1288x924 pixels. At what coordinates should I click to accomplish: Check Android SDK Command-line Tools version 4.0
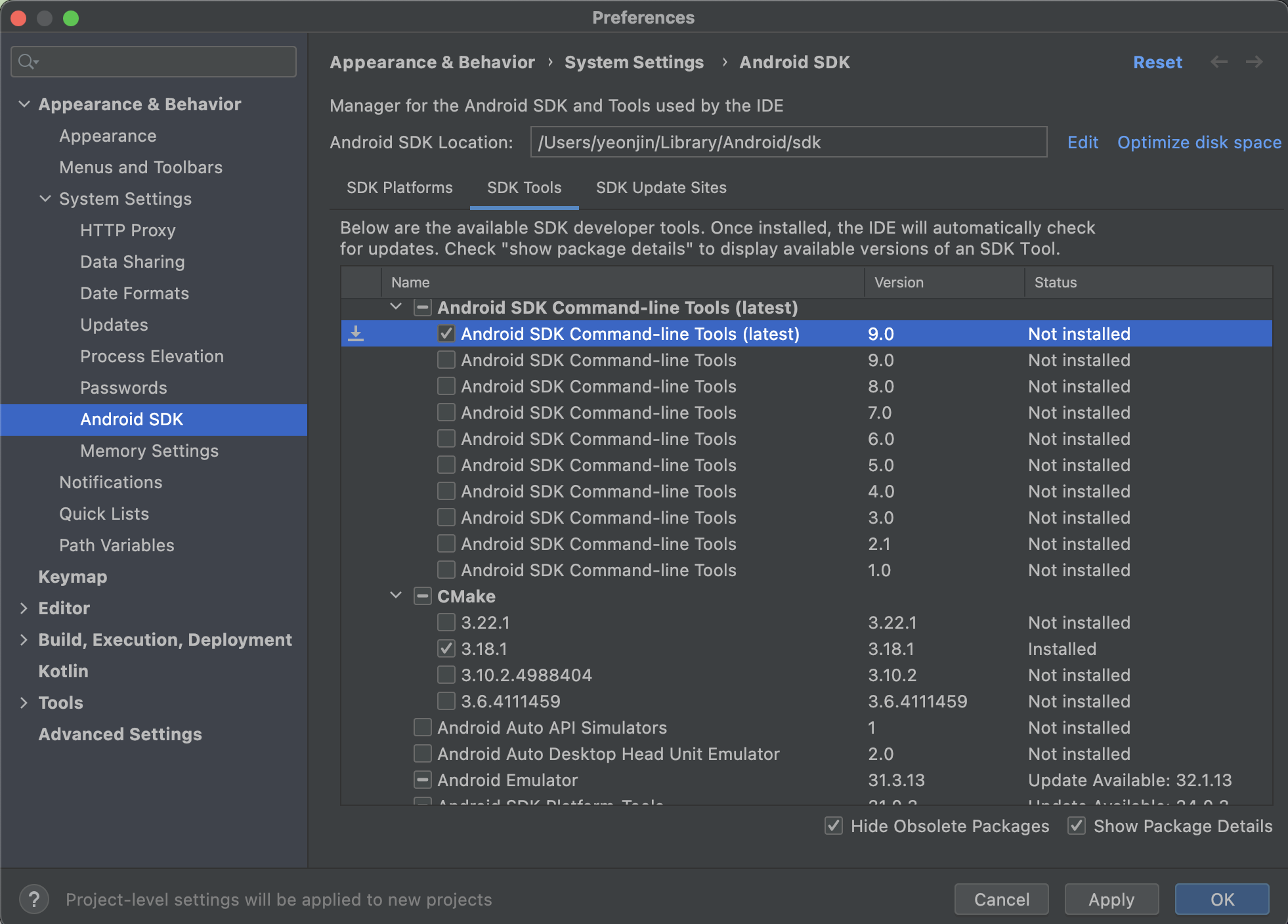click(x=446, y=491)
